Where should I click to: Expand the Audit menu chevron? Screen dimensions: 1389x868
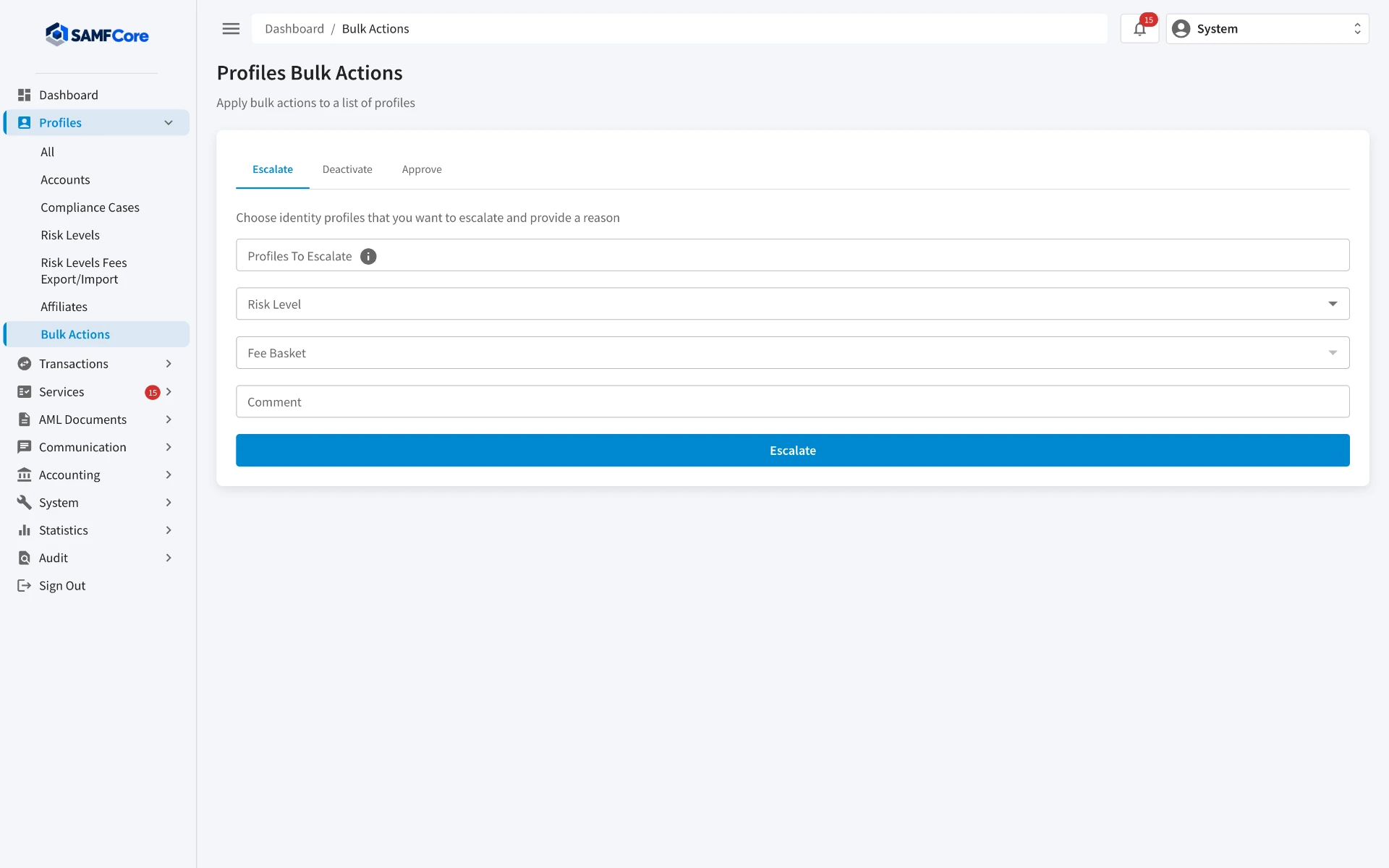(169, 558)
